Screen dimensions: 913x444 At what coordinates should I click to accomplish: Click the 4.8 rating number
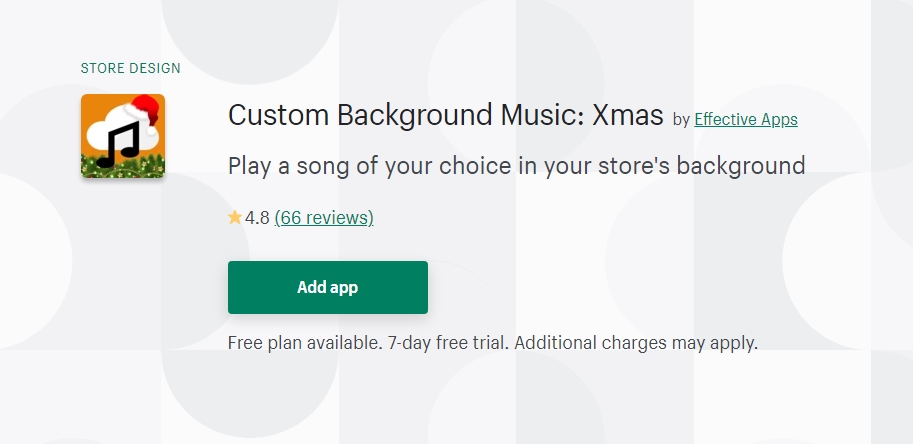[257, 218]
